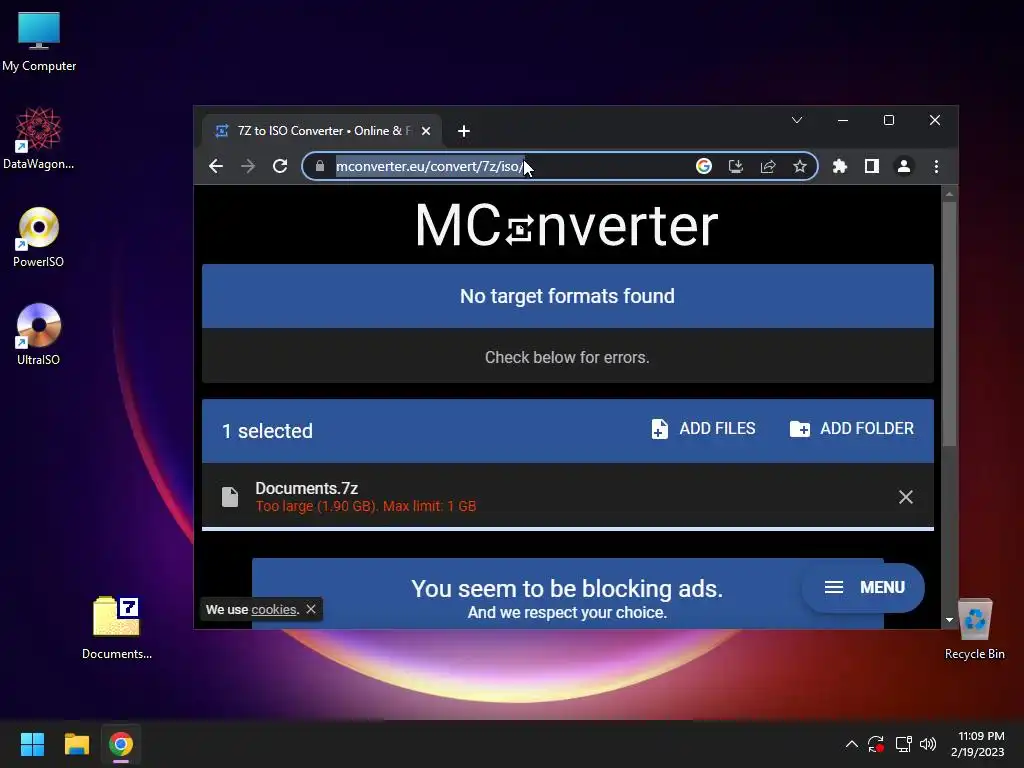
Task: Open DataWagon desktop shortcut
Action: pyautogui.click(x=39, y=138)
